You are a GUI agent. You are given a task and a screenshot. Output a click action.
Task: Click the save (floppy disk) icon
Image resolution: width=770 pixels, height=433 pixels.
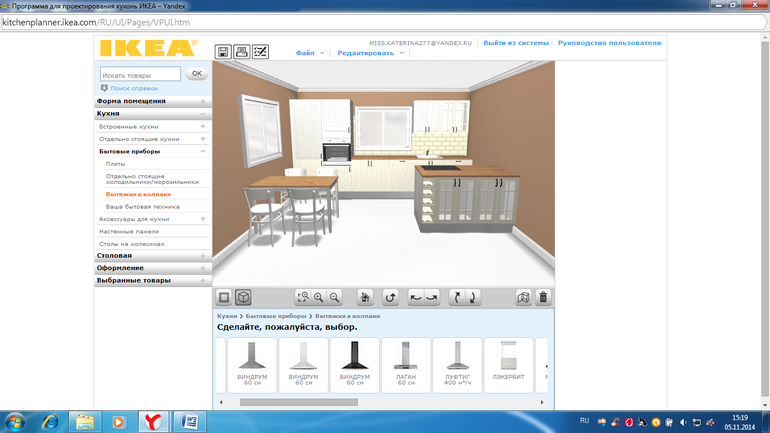pyautogui.click(x=224, y=52)
